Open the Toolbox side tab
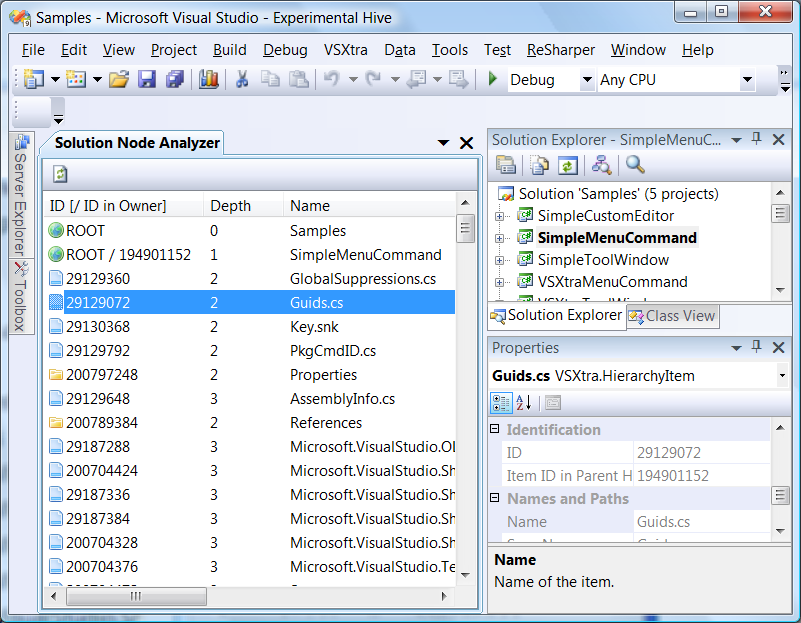 pyautogui.click(x=21, y=297)
